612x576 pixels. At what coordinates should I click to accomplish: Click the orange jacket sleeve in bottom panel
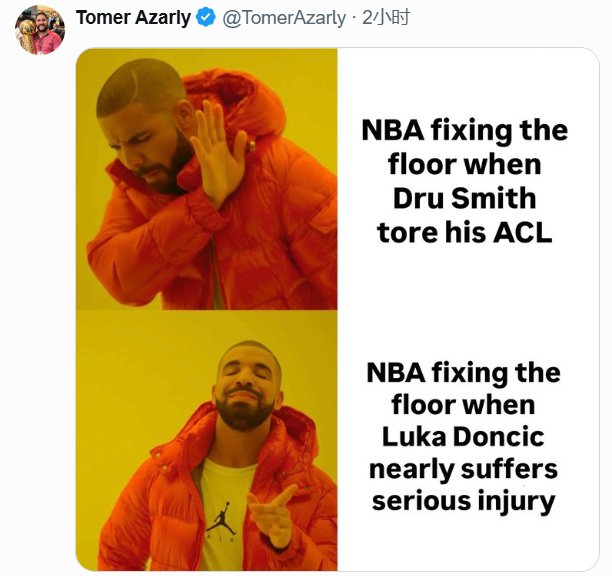click(150, 510)
